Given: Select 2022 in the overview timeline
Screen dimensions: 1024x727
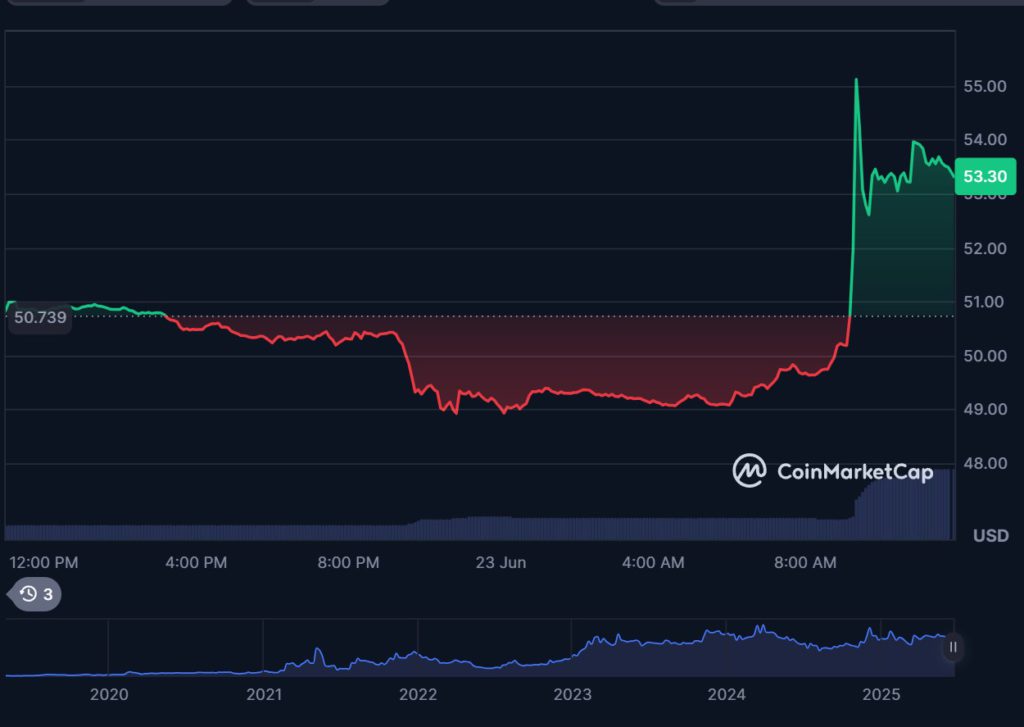Looking at the screenshot, I should (418, 695).
